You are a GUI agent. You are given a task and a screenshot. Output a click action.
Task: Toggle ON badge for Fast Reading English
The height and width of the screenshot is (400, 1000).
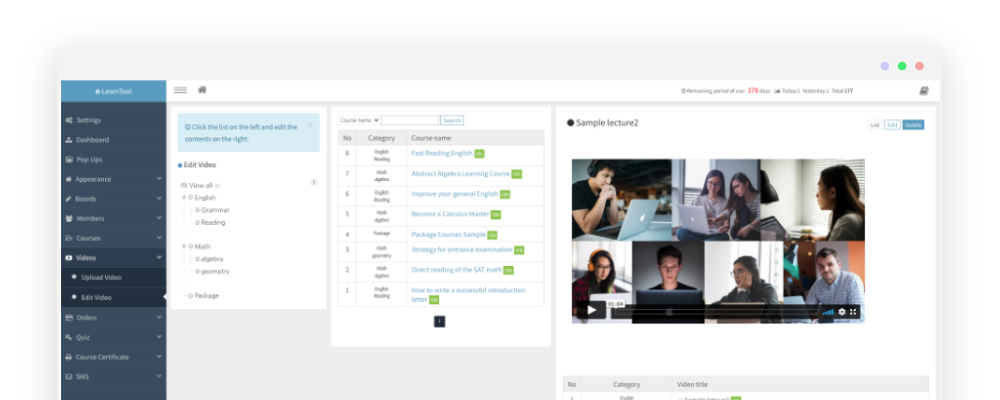480,154
